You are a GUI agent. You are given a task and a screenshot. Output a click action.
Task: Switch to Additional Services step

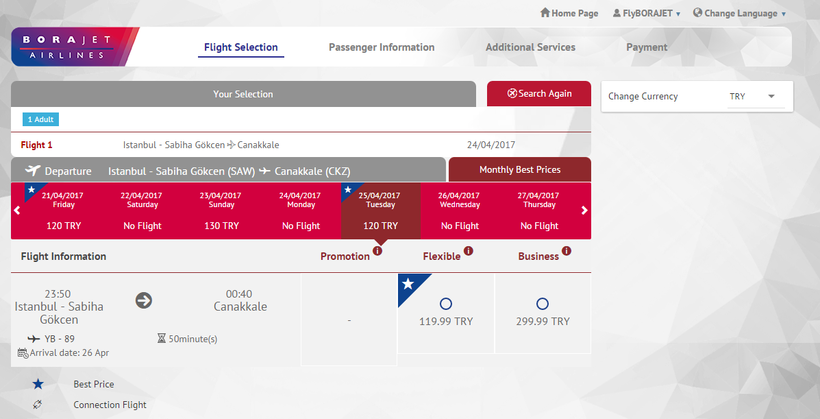pyautogui.click(x=530, y=47)
